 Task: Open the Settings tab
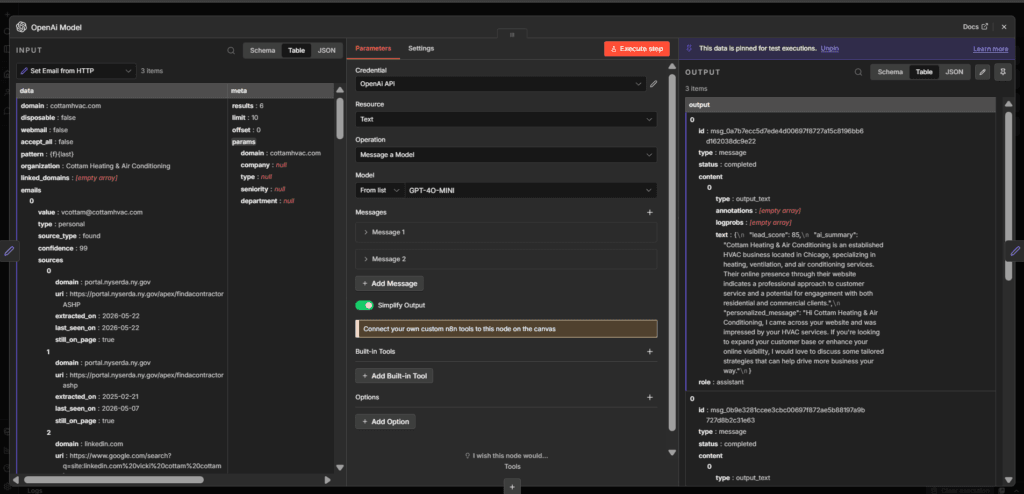coord(421,48)
